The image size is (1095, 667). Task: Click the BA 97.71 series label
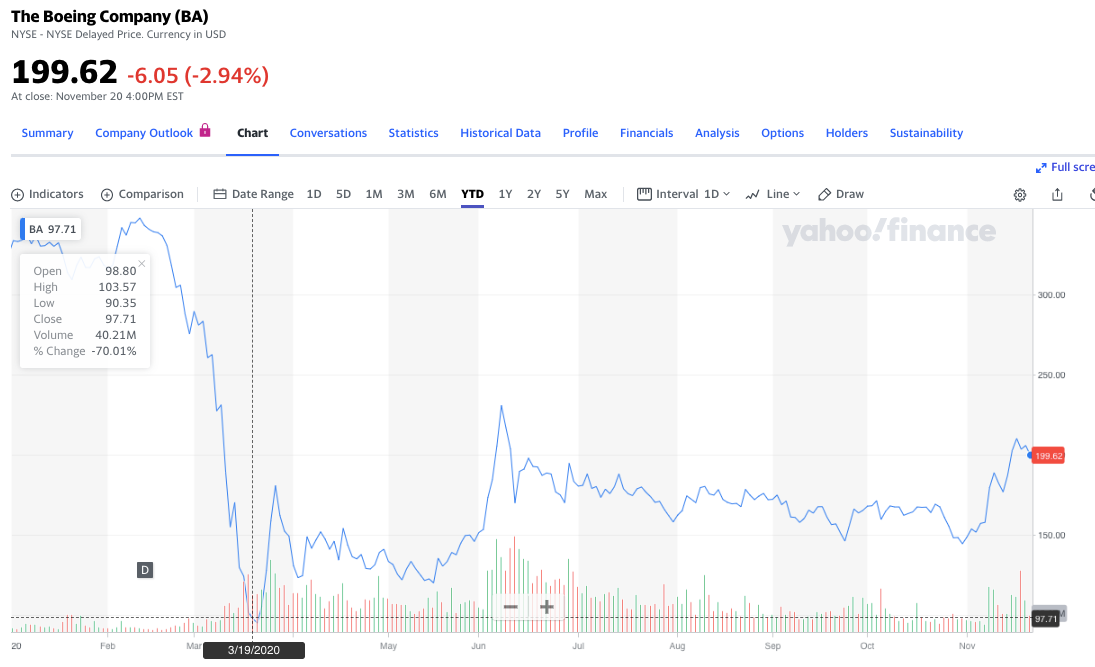(x=52, y=229)
